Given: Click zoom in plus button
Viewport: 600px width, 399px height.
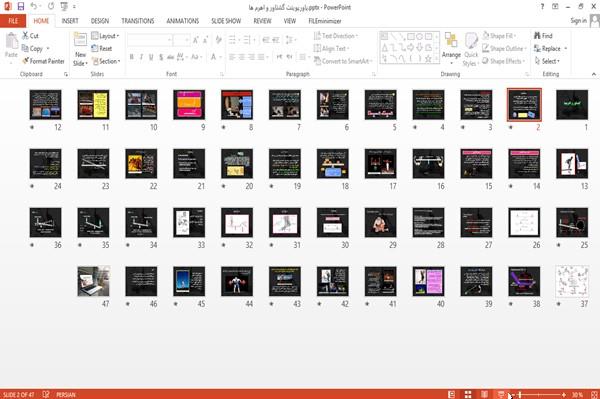Looking at the screenshot, I should (x=564, y=394).
